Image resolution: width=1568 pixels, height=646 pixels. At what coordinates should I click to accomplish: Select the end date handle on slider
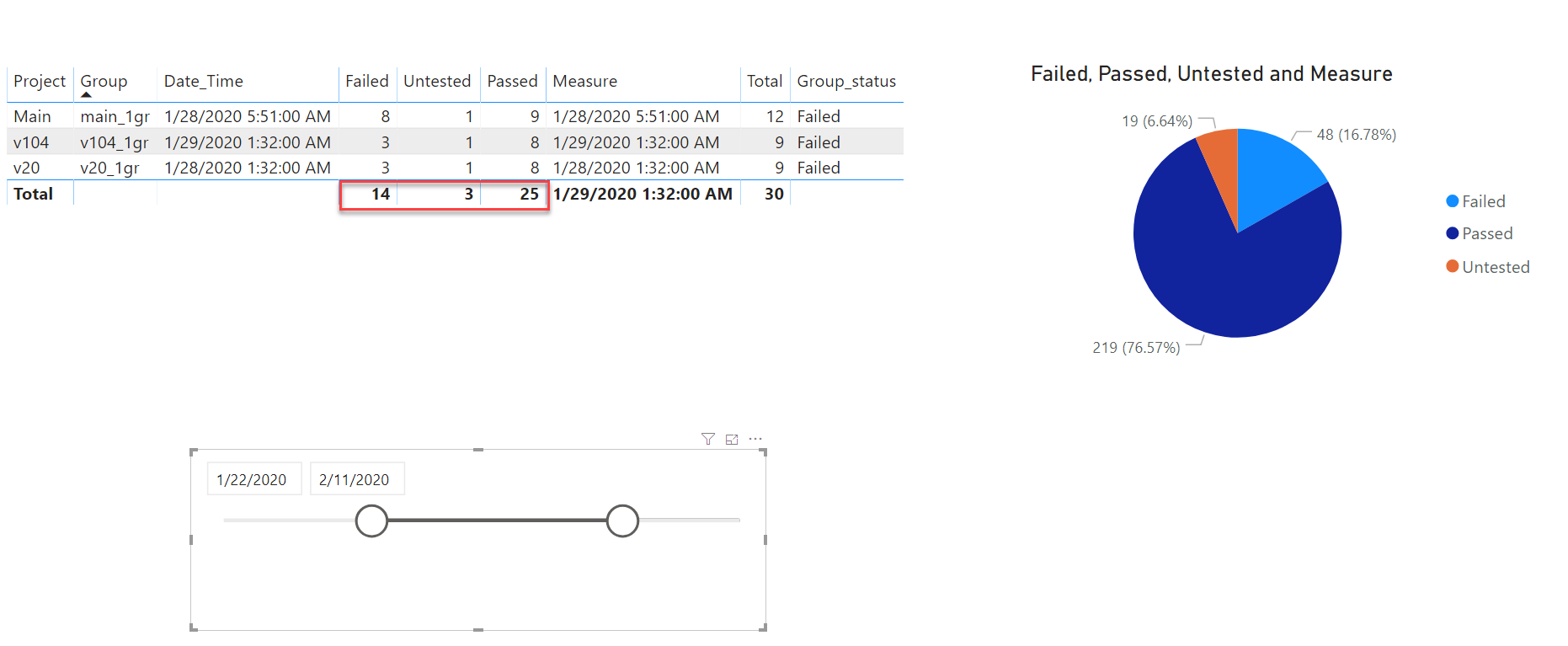[x=622, y=521]
